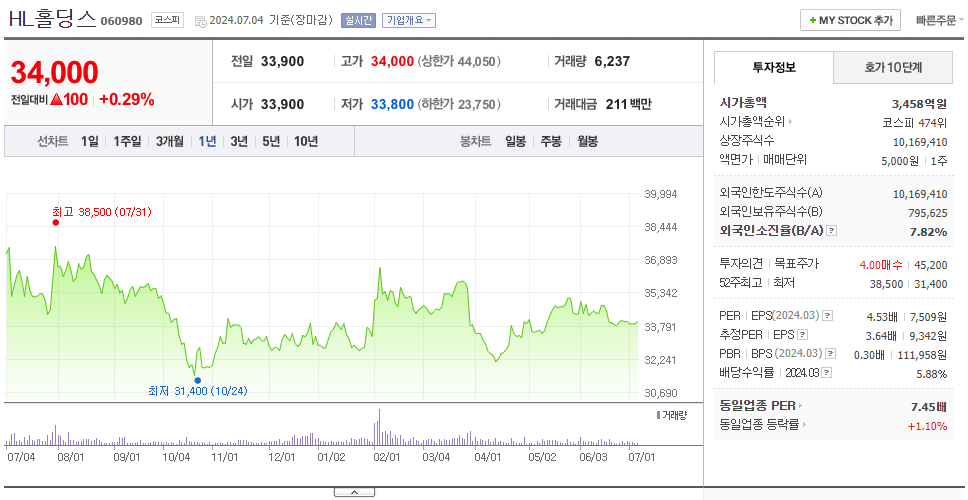Click the 동일업종 PER 7.45배 value
The image size is (968, 500).
click(x=929, y=407)
